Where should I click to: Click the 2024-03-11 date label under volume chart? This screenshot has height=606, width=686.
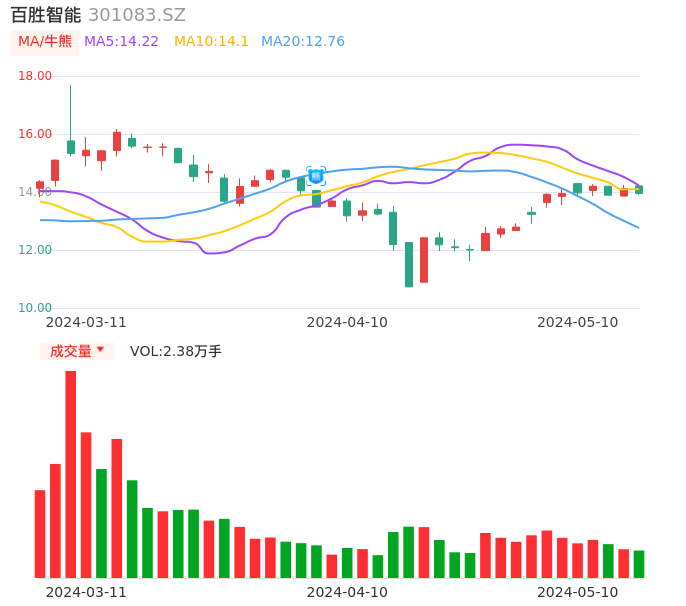coord(86,592)
